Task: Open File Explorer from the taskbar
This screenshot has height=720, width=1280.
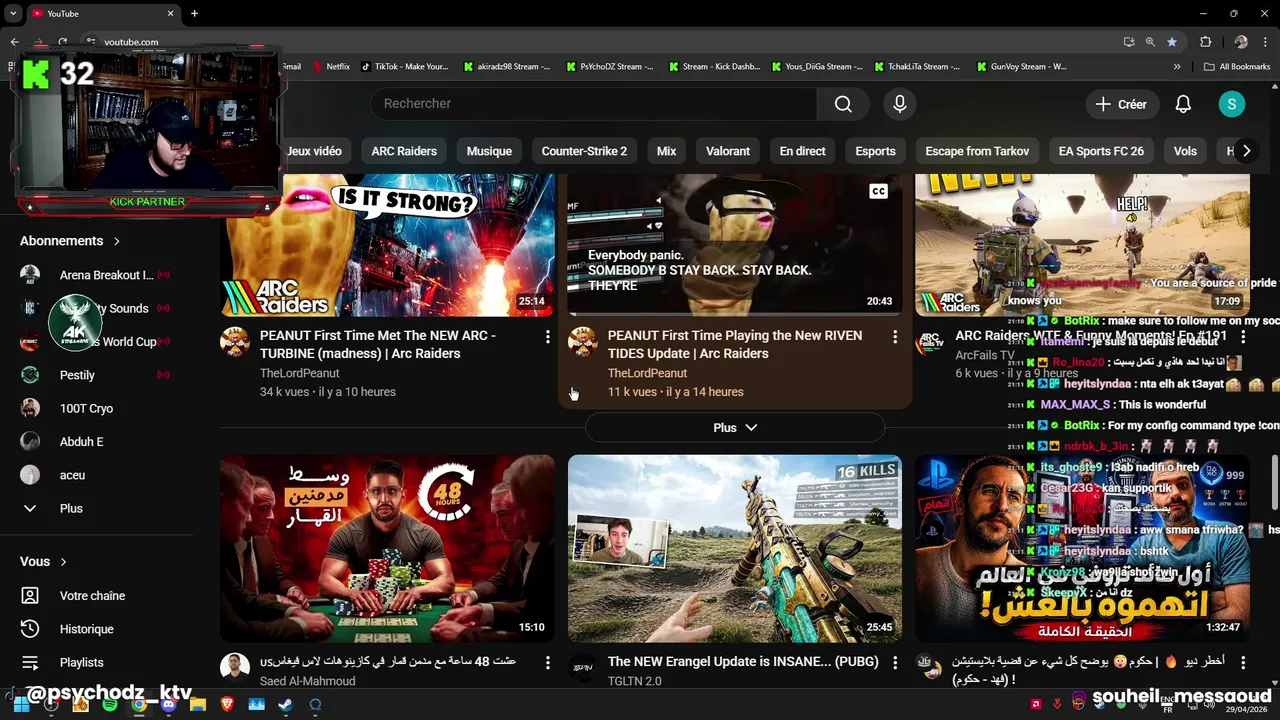Action: [197, 705]
